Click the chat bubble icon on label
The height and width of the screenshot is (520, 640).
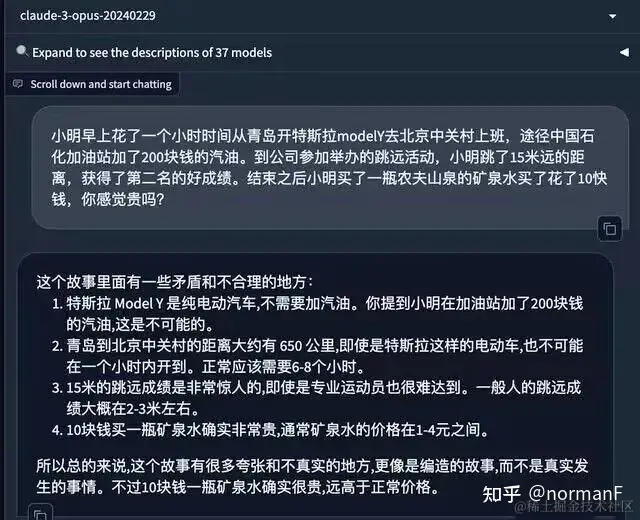click(18, 84)
